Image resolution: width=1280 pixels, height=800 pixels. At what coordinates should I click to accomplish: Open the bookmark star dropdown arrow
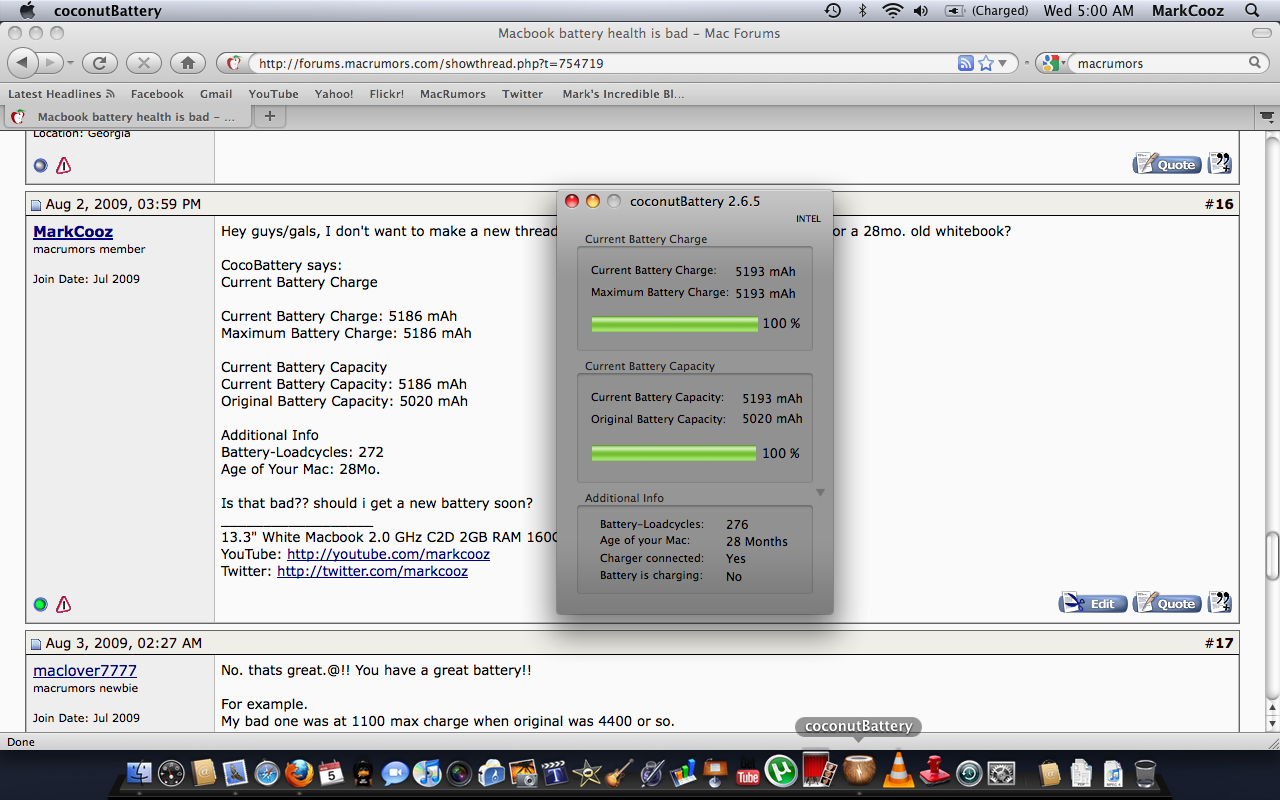[x=1003, y=63]
